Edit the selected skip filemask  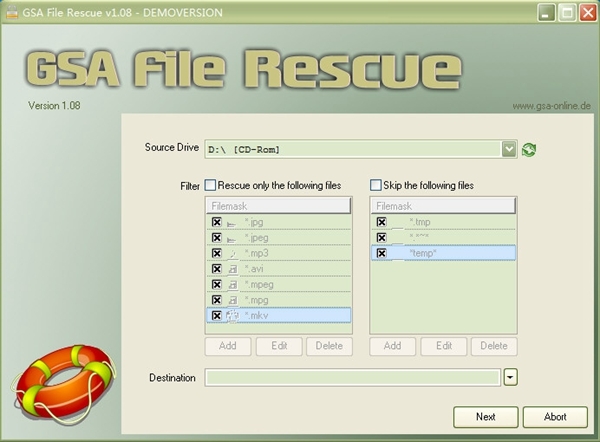tap(444, 346)
